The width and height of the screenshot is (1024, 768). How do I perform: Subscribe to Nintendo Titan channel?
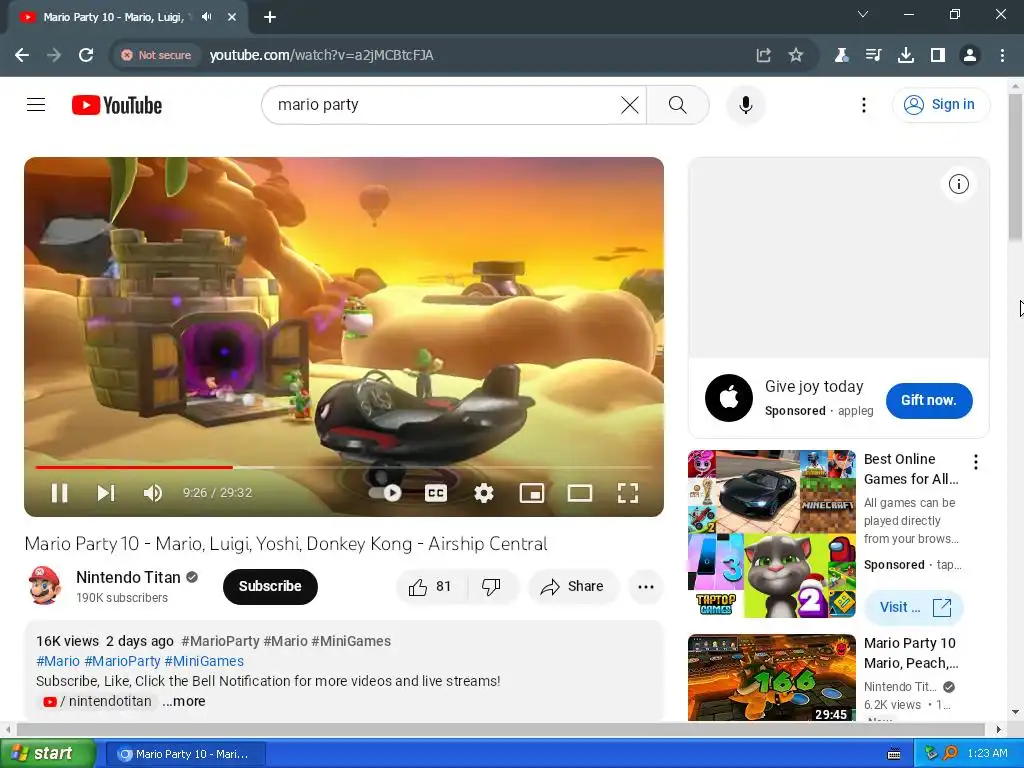pyautogui.click(x=270, y=586)
